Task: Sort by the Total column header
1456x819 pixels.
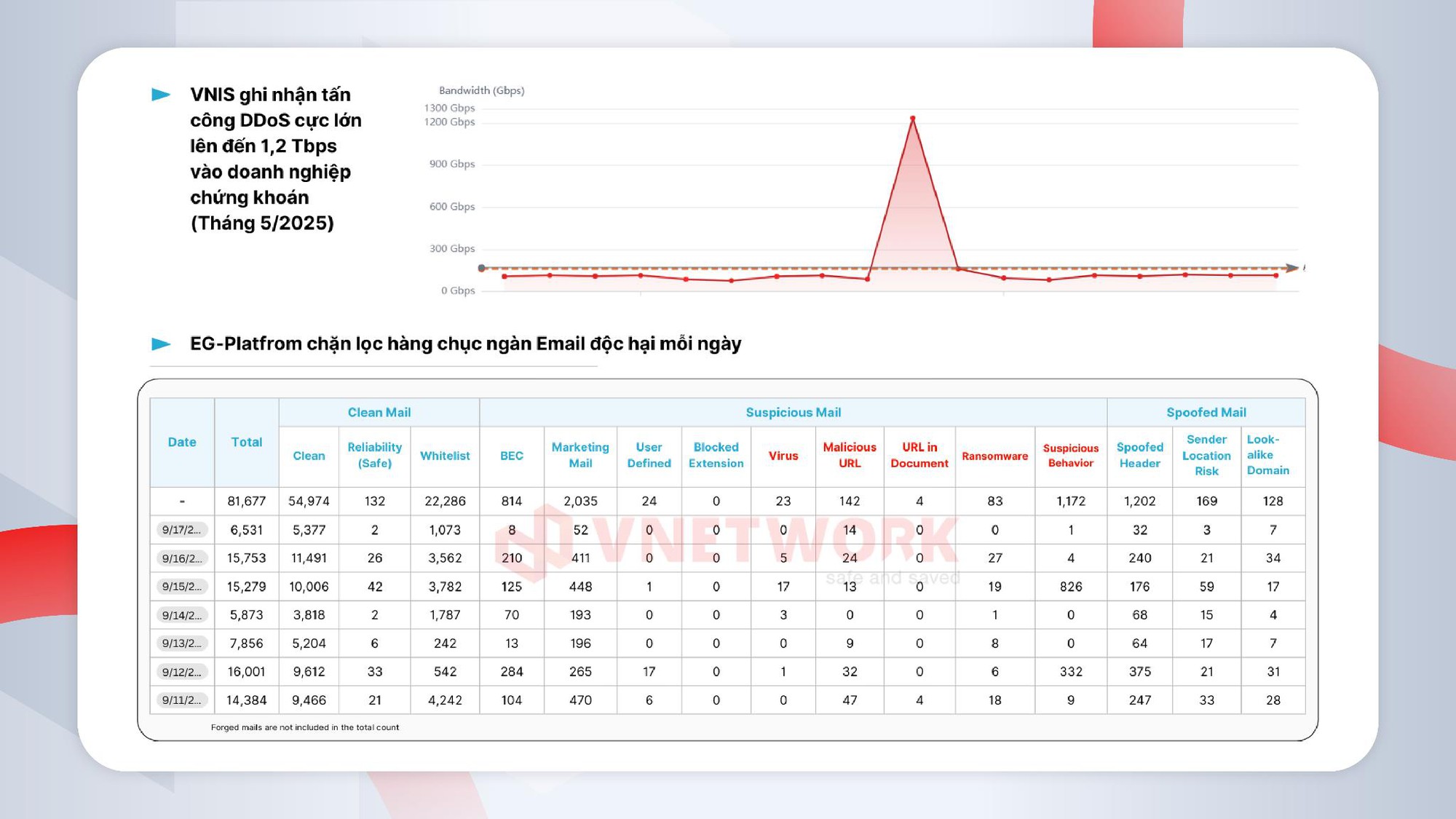Action: tap(246, 442)
